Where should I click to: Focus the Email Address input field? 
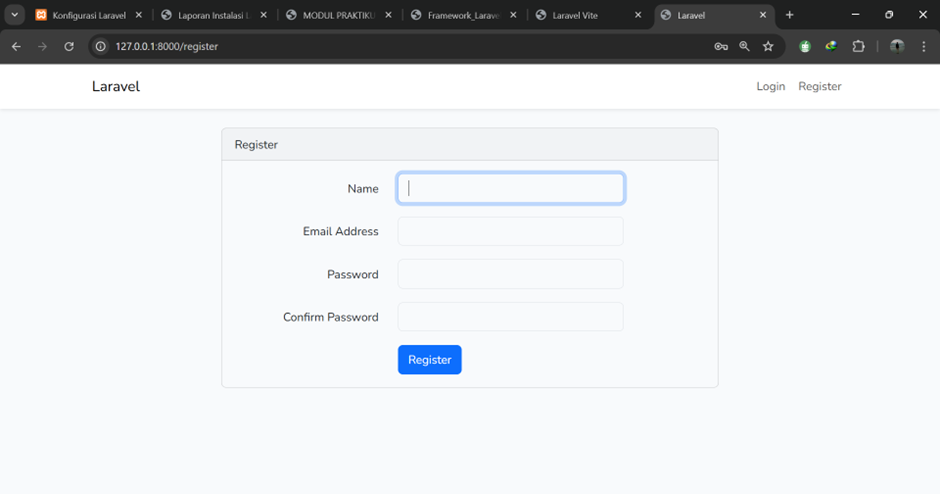pos(511,231)
